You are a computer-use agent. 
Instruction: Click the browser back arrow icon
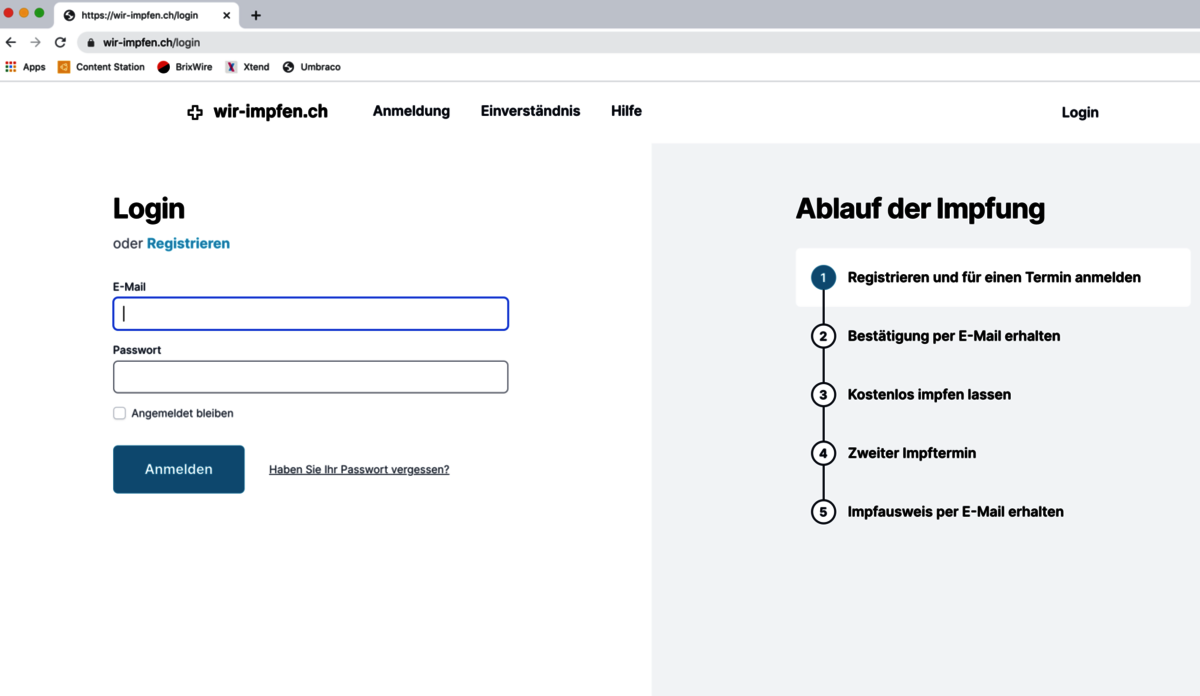[x=11, y=43]
